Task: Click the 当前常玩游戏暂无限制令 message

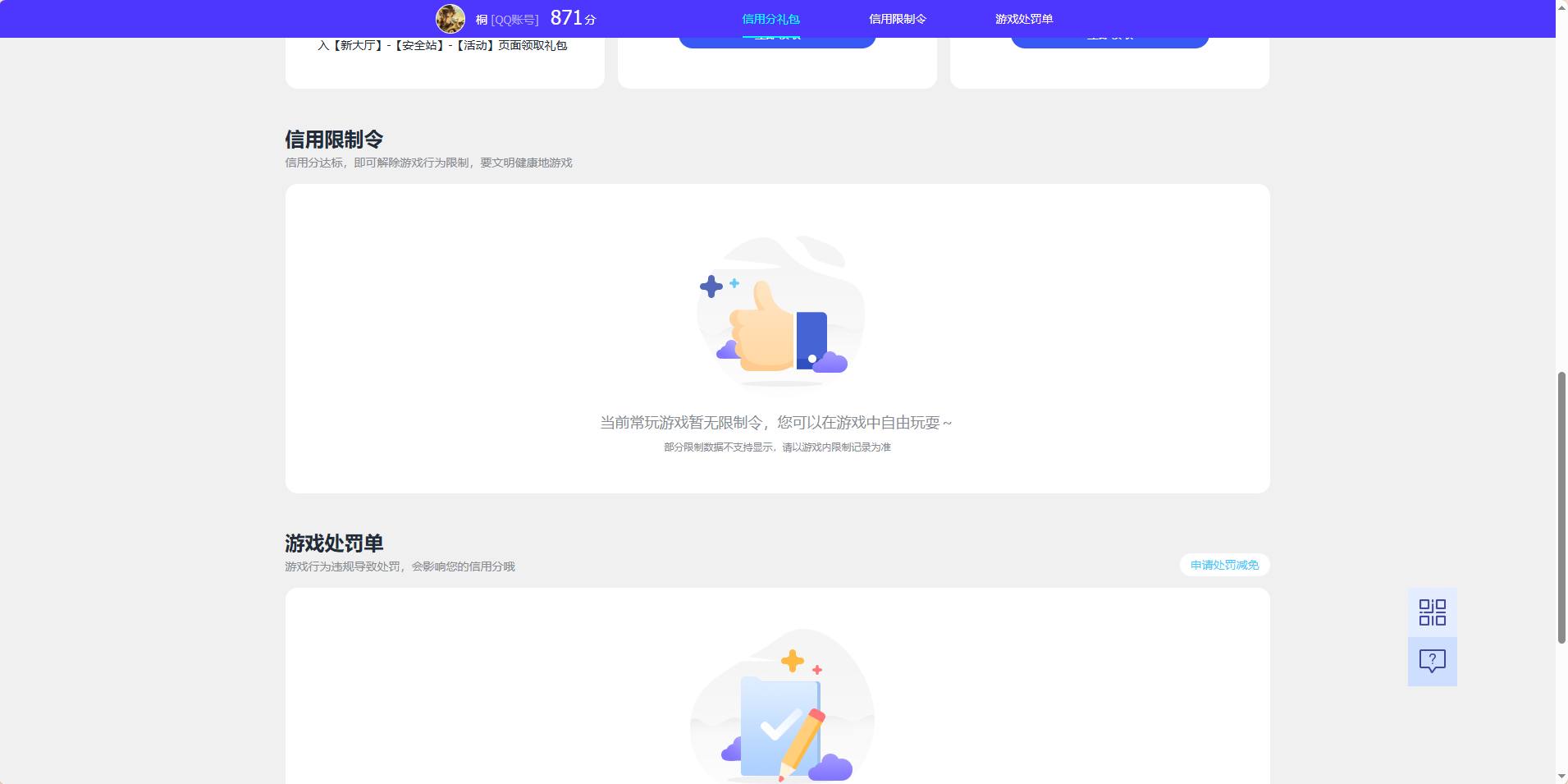Action: pos(776,423)
